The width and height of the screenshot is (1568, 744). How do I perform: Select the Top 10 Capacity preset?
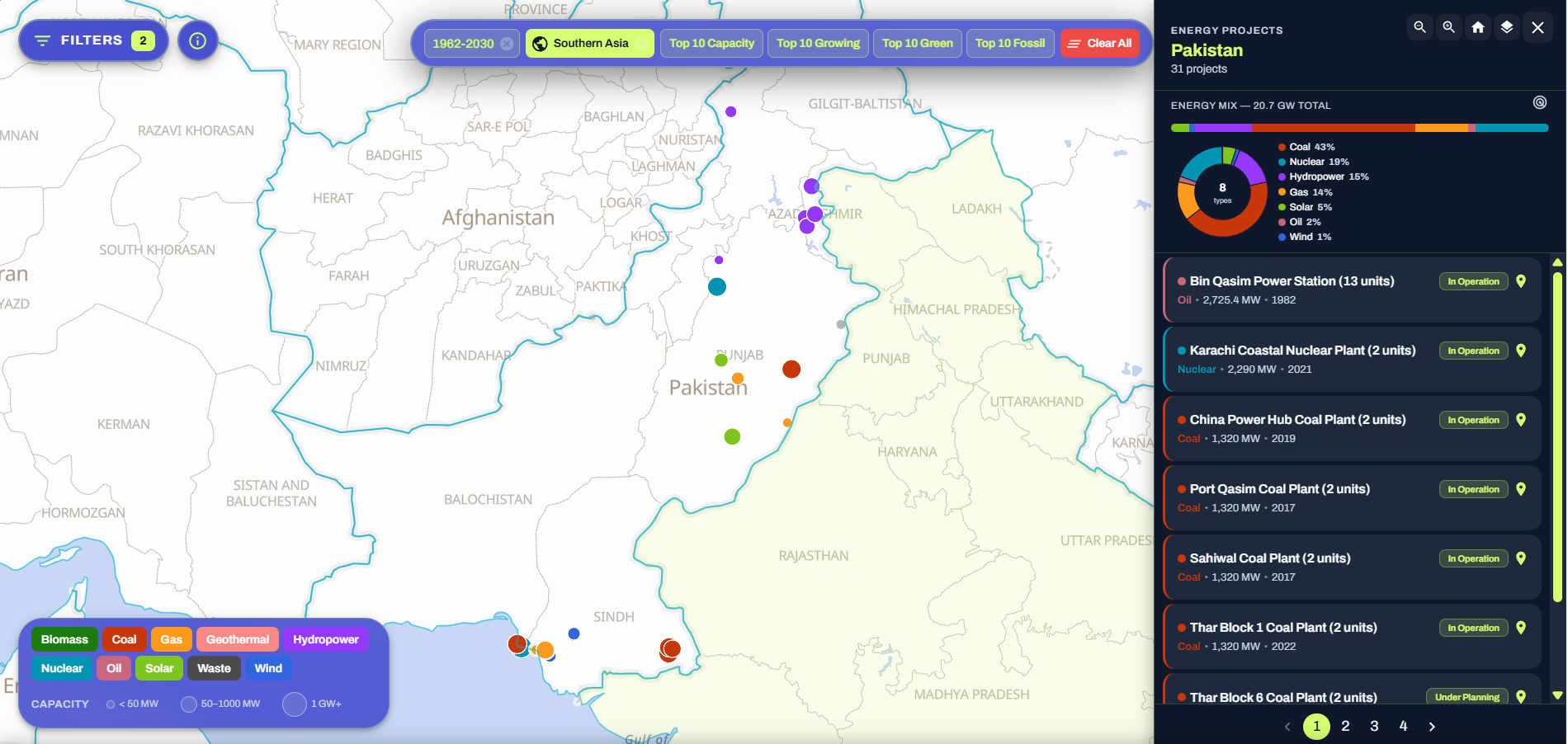[x=711, y=44]
